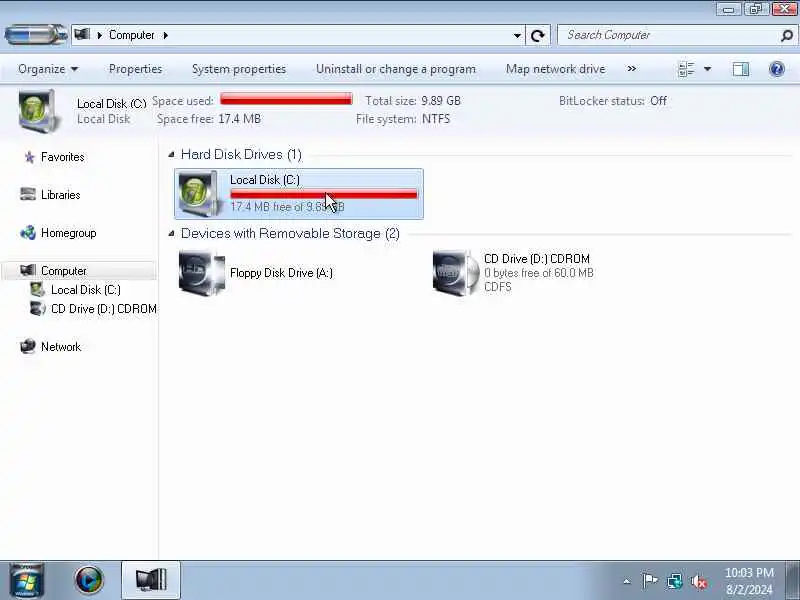Click Local Disk (C:) tree icon
The image size is (800, 600).
click(x=37, y=289)
